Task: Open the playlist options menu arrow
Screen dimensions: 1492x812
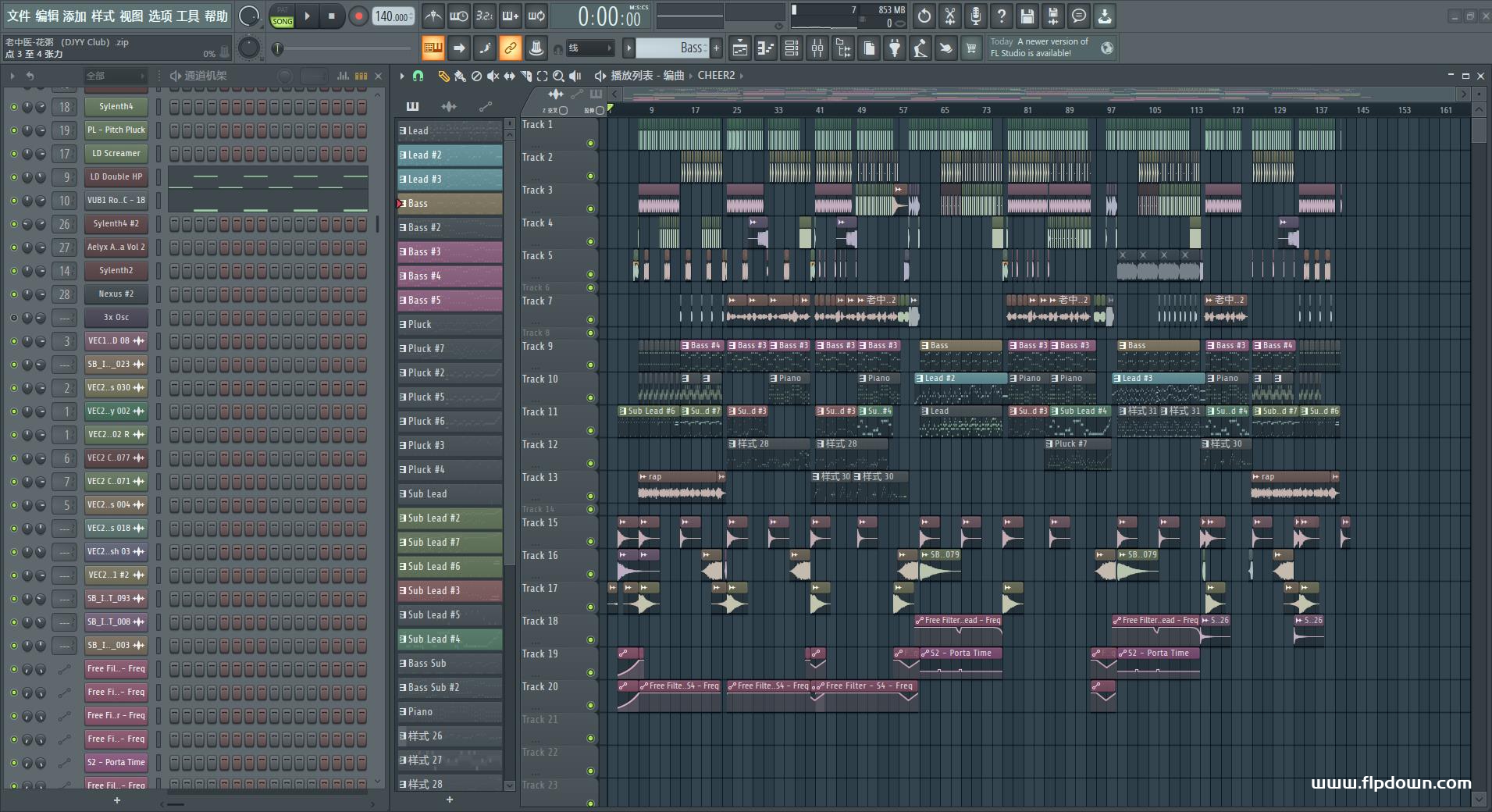Action: [402, 76]
